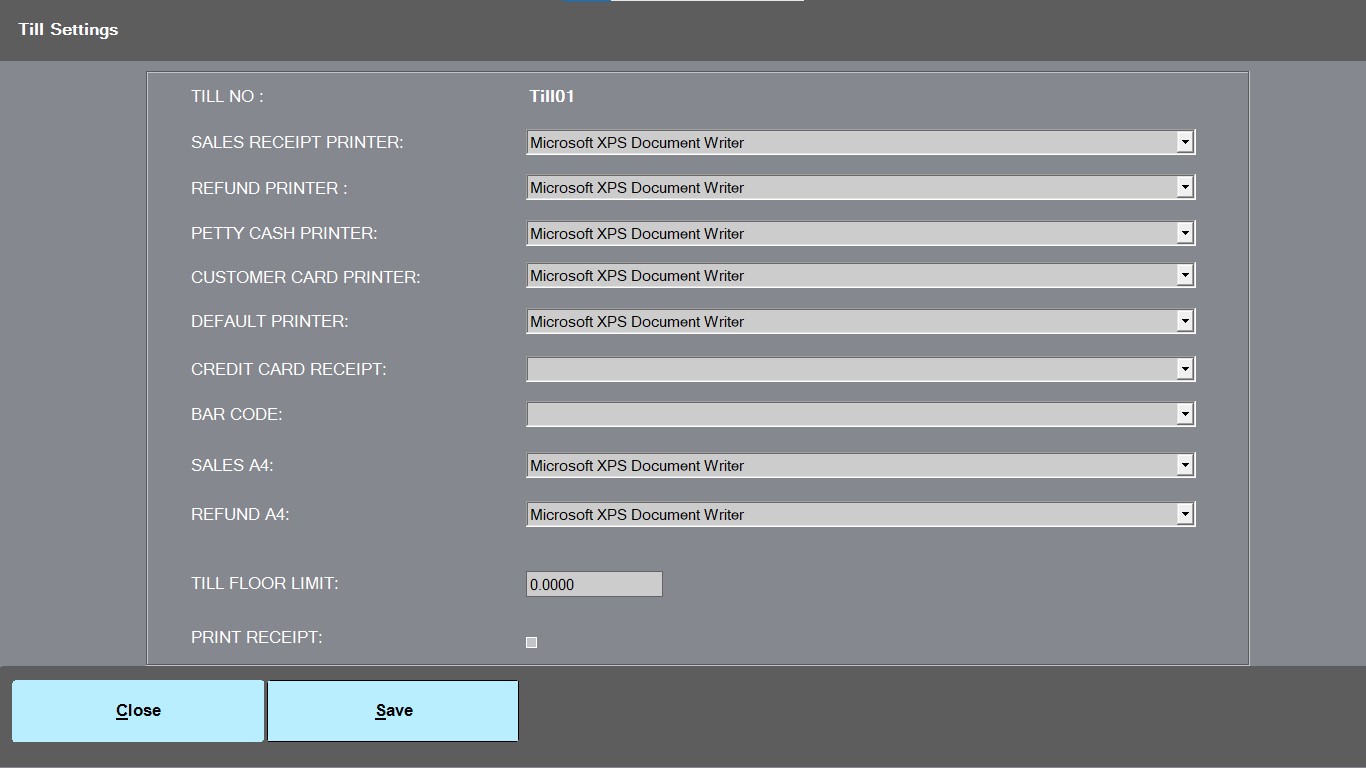Click the TILL FLOOR LIMIT label
Viewport: 1366px width, 768px height.
pos(264,583)
